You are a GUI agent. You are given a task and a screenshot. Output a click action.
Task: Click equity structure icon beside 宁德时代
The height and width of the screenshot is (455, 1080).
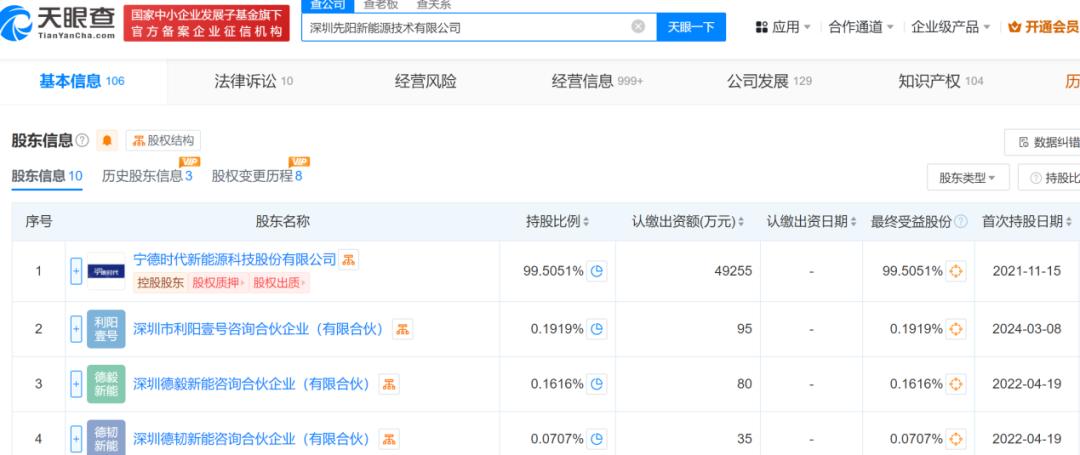click(x=349, y=260)
